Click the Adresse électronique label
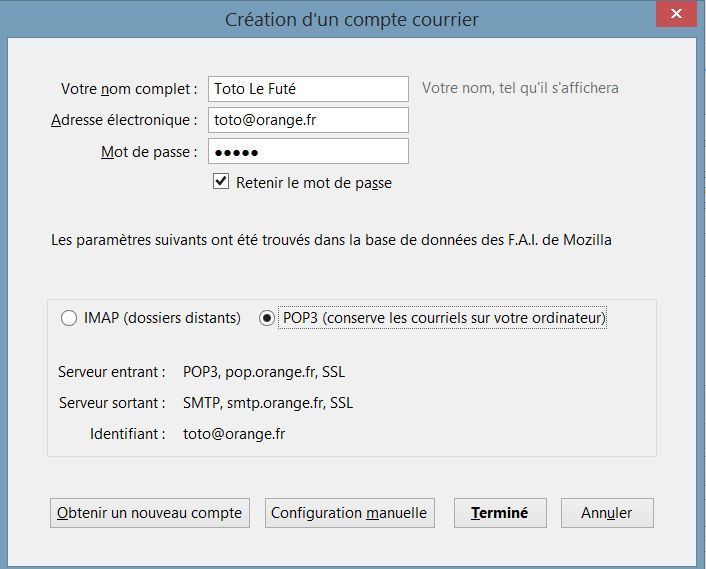The width and height of the screenshot is (706, 569). pyautogui.click(x=124, y=120)
